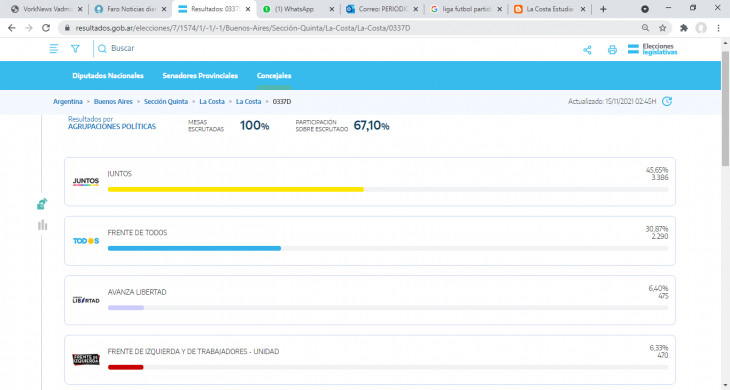Viewport: 730px width, 390px height.
Task: Click the blue Frente de Todos bar
Action: (194, 249)
